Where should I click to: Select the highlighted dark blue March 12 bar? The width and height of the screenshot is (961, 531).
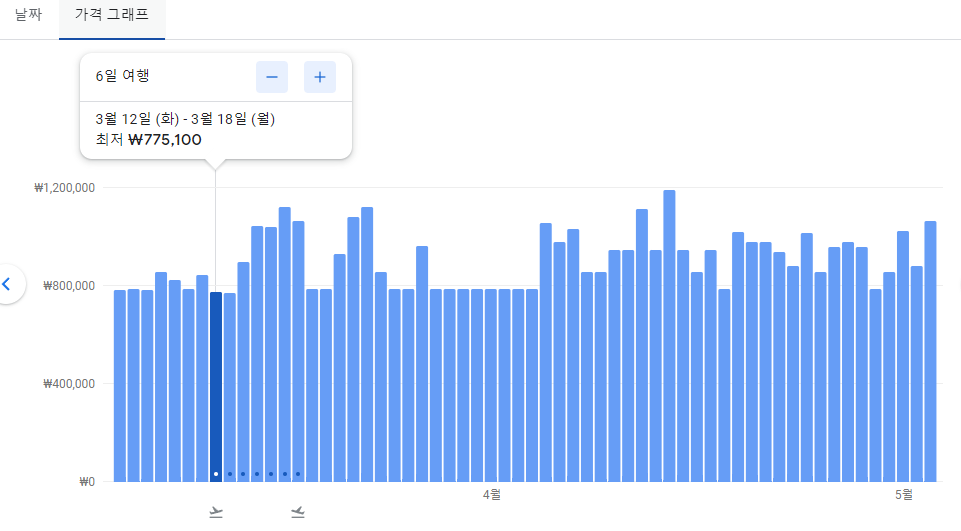pyautogui.click(x=216, y=387)
